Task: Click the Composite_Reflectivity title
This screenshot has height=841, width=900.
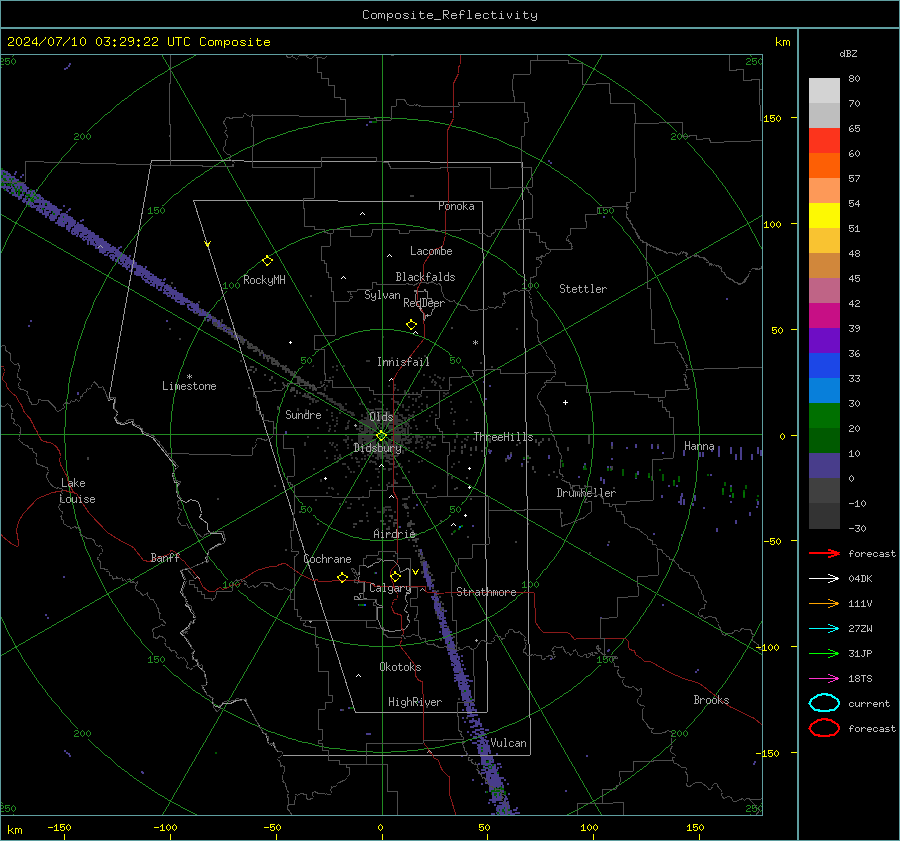Action: [x=450, y=15]
